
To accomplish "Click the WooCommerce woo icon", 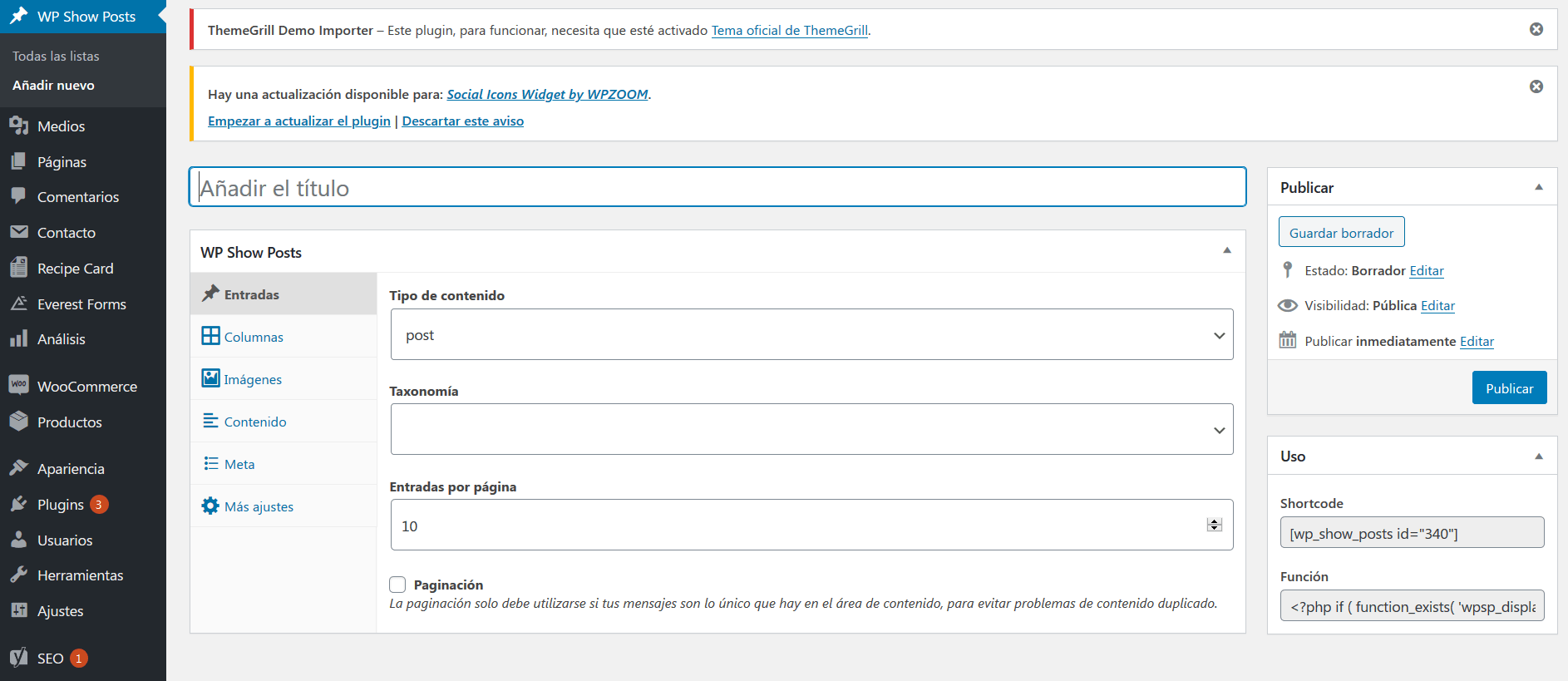I will click(x=18, y=386).
